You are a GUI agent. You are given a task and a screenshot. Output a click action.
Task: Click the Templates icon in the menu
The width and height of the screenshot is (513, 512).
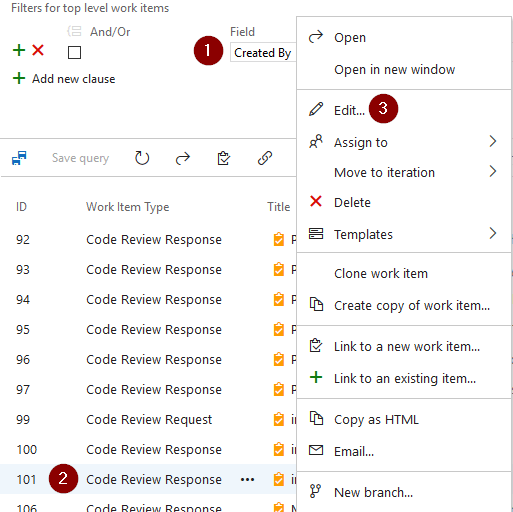316,234
